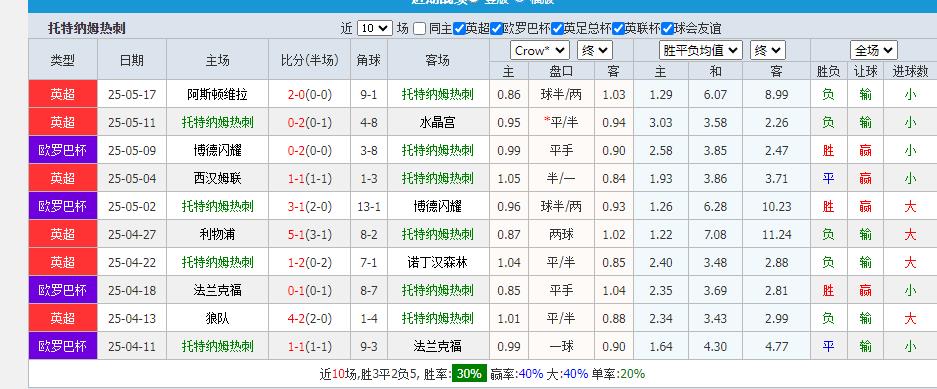Click the score 0-2(0-1)
Image resolution: width=937 pixels, height=389 pixels.
click(310, 122)
